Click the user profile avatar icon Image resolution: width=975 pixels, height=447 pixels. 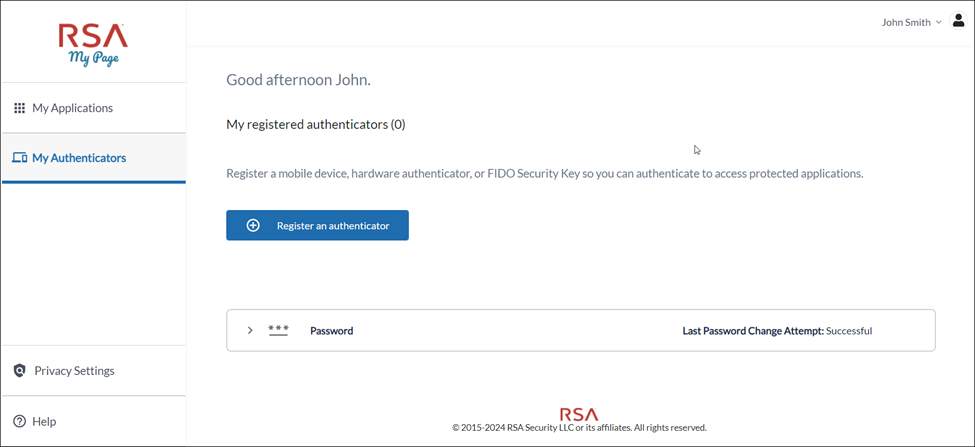[958, 21]
